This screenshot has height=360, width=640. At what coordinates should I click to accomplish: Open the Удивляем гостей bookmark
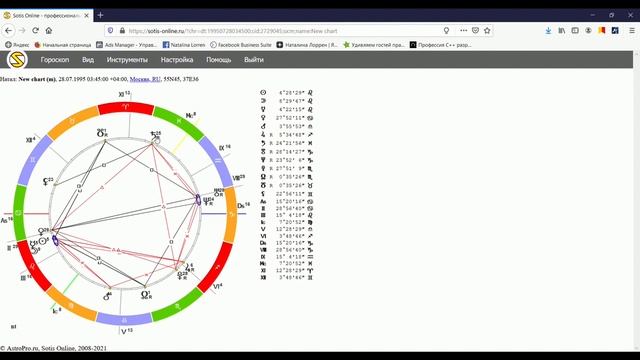coord(373,45)
